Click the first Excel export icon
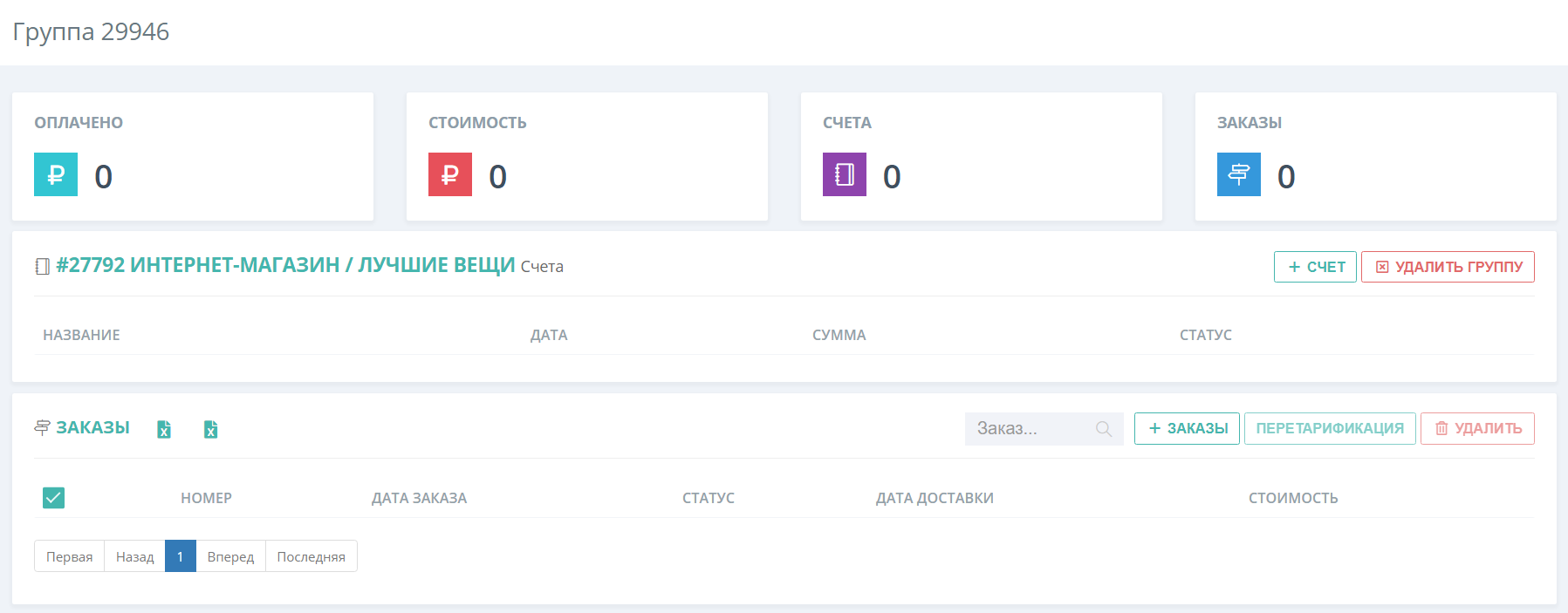This screenshot has width=1568, height=613. 164,429
